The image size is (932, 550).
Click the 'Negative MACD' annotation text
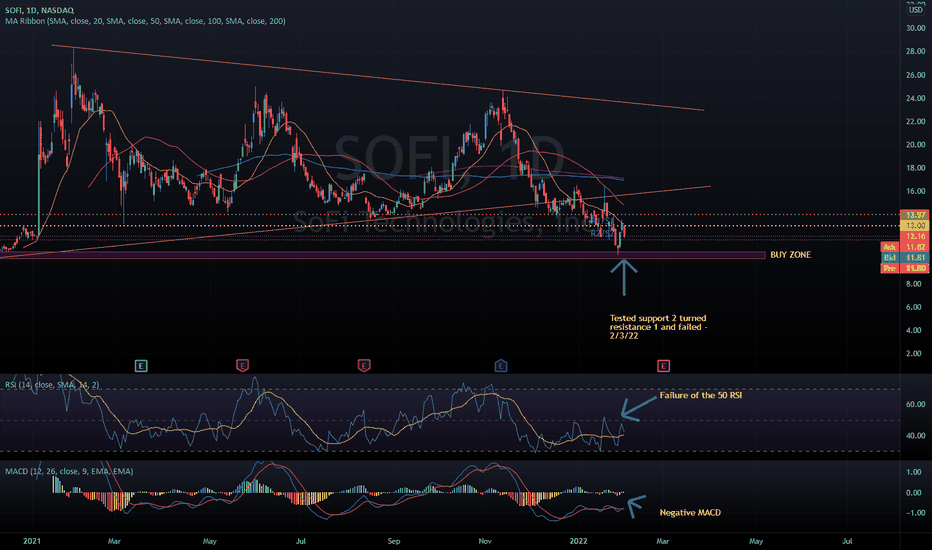click(690, 513)
